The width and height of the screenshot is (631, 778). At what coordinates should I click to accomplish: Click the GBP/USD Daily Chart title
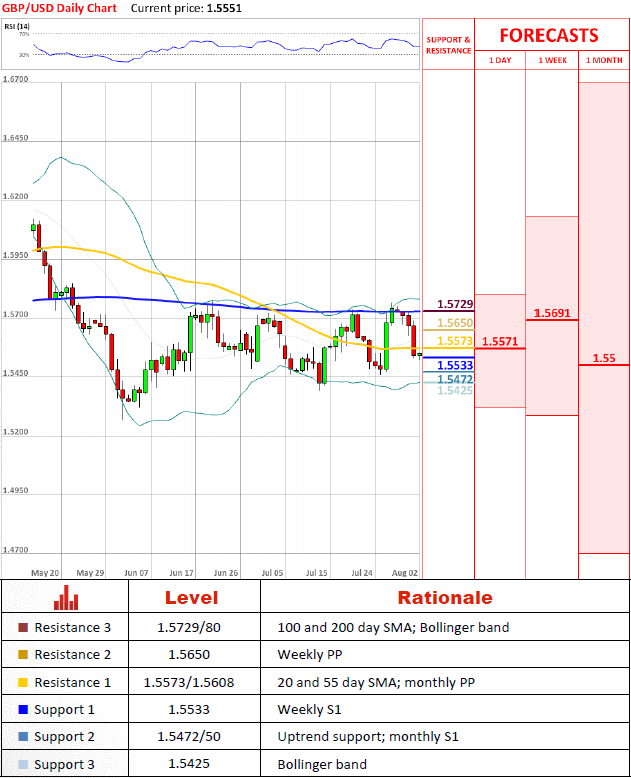point(60,8)
